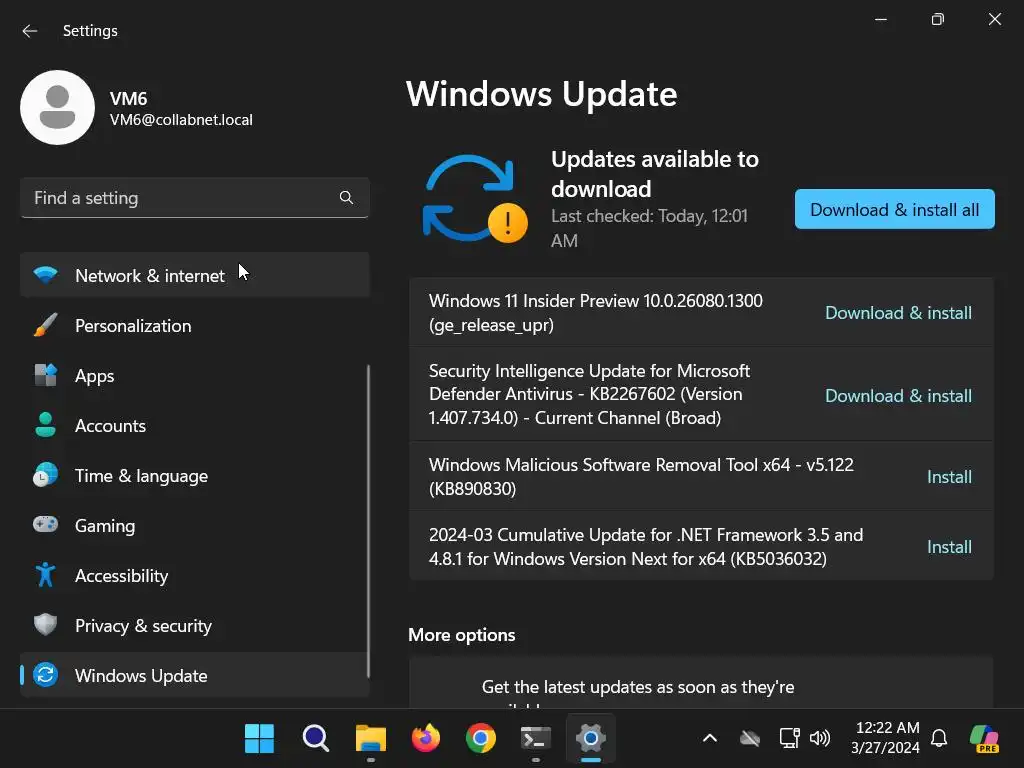
Task: Click the More options heading
Action: [x=462, y=635]
